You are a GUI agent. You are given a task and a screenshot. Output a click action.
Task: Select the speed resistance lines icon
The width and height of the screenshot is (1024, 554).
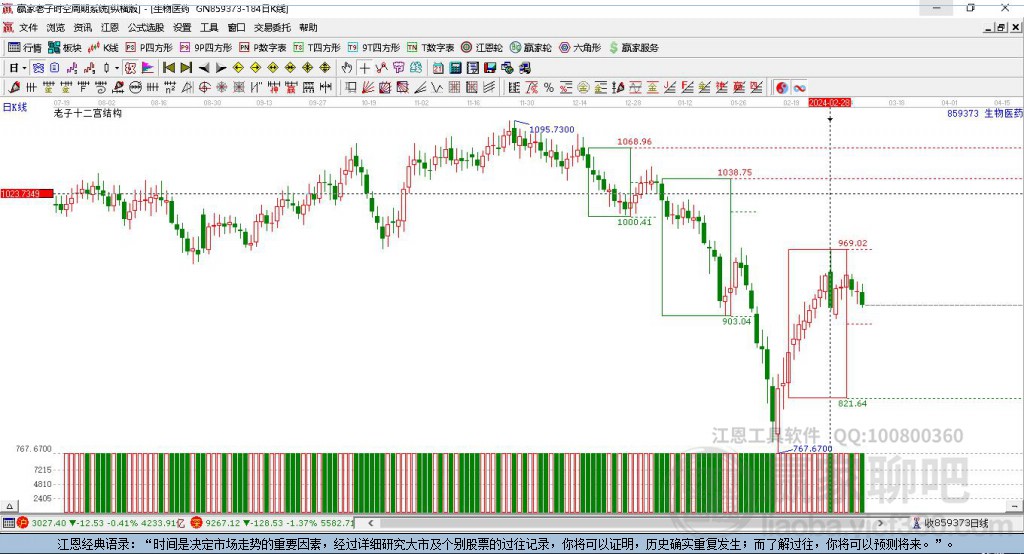pos(421,88)
